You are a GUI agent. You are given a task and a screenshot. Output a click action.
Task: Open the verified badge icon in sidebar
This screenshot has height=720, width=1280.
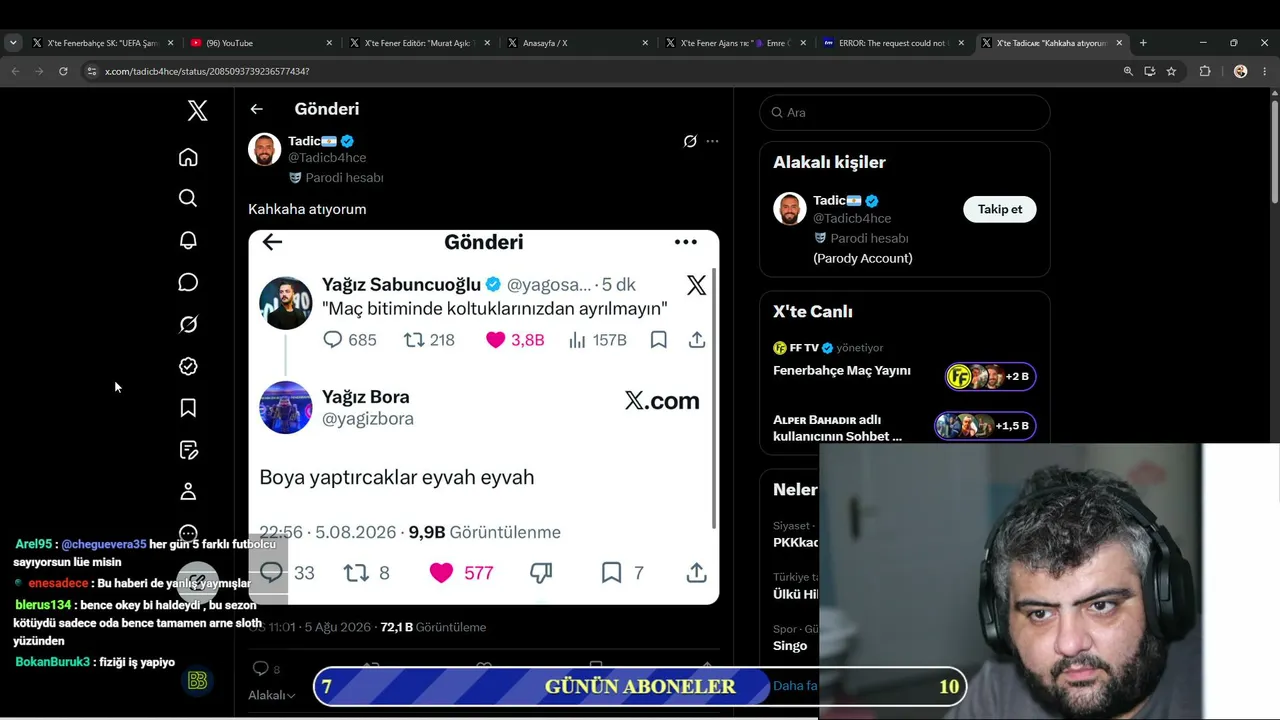click(x=188, y=366)
